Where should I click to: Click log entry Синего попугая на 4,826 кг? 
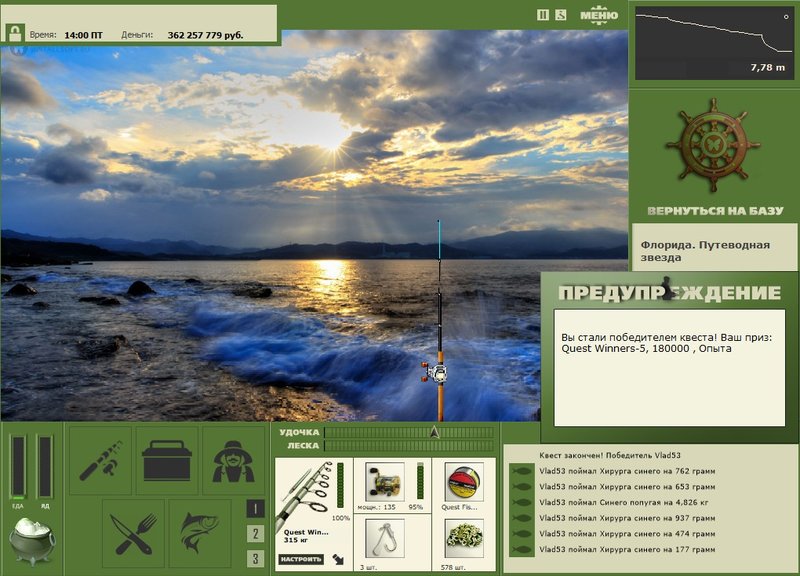pos(623,503)
